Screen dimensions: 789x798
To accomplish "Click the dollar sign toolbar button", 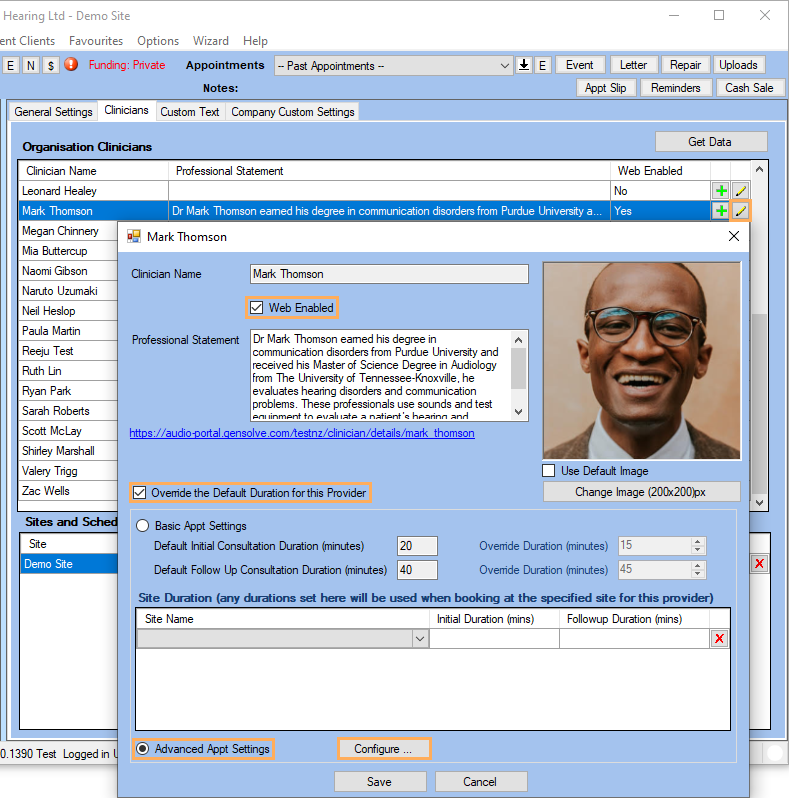I will coord(51,65).
